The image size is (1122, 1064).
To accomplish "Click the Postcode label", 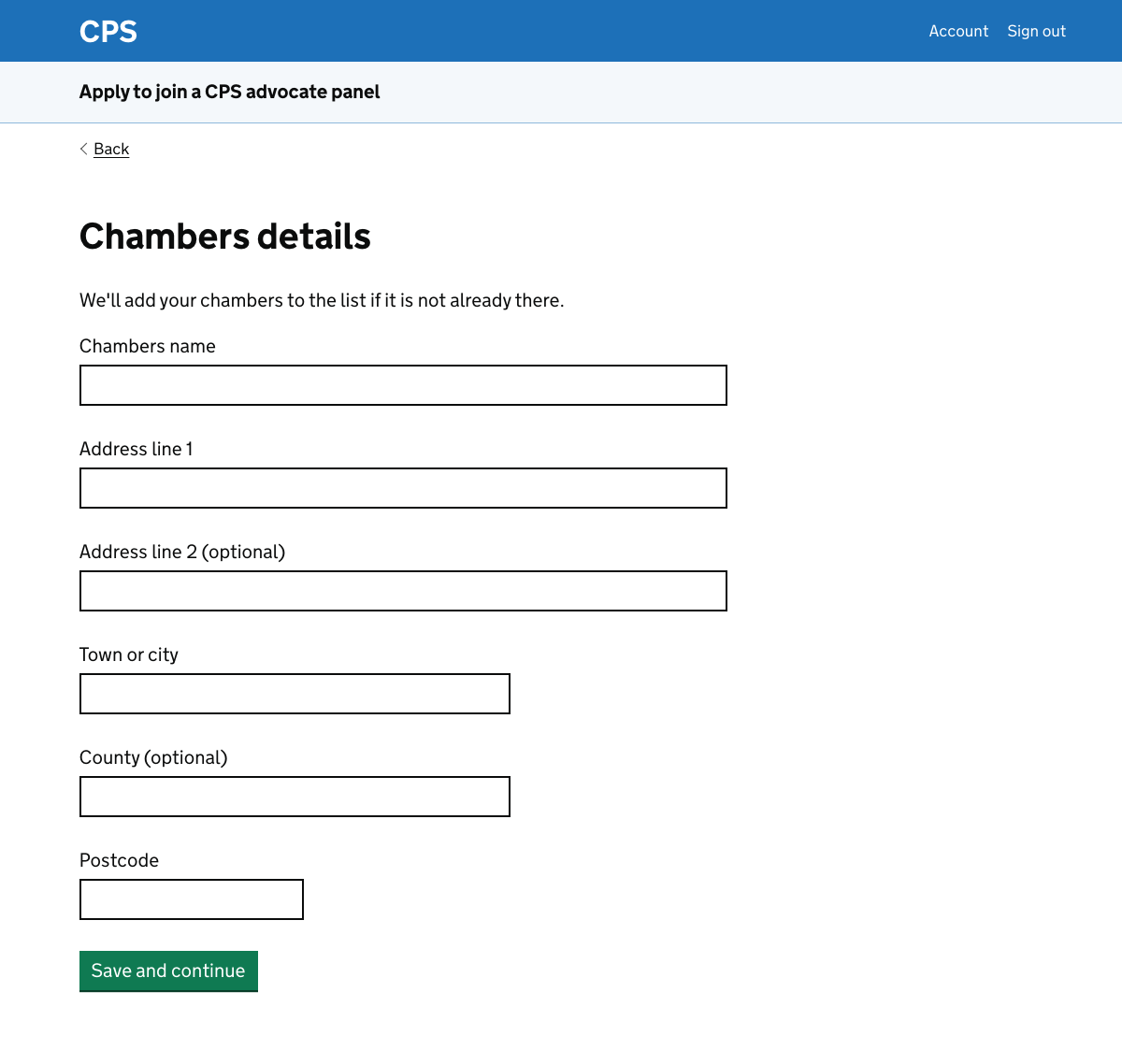I will click(119, 860).
